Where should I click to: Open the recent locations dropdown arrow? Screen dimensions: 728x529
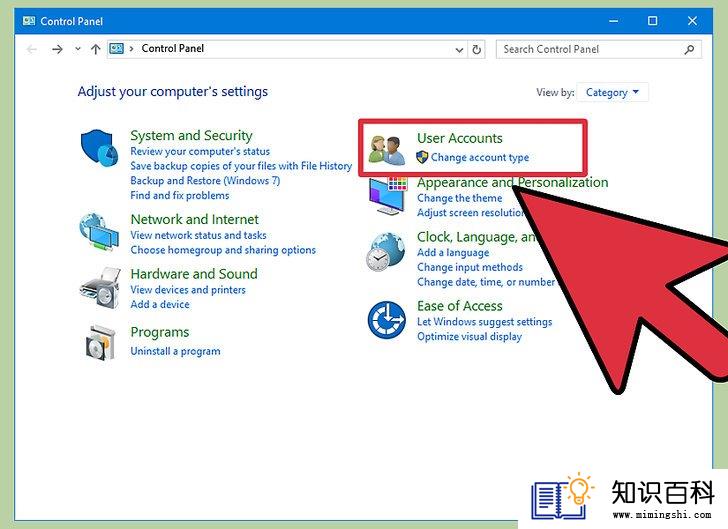[x=78, y=49]
